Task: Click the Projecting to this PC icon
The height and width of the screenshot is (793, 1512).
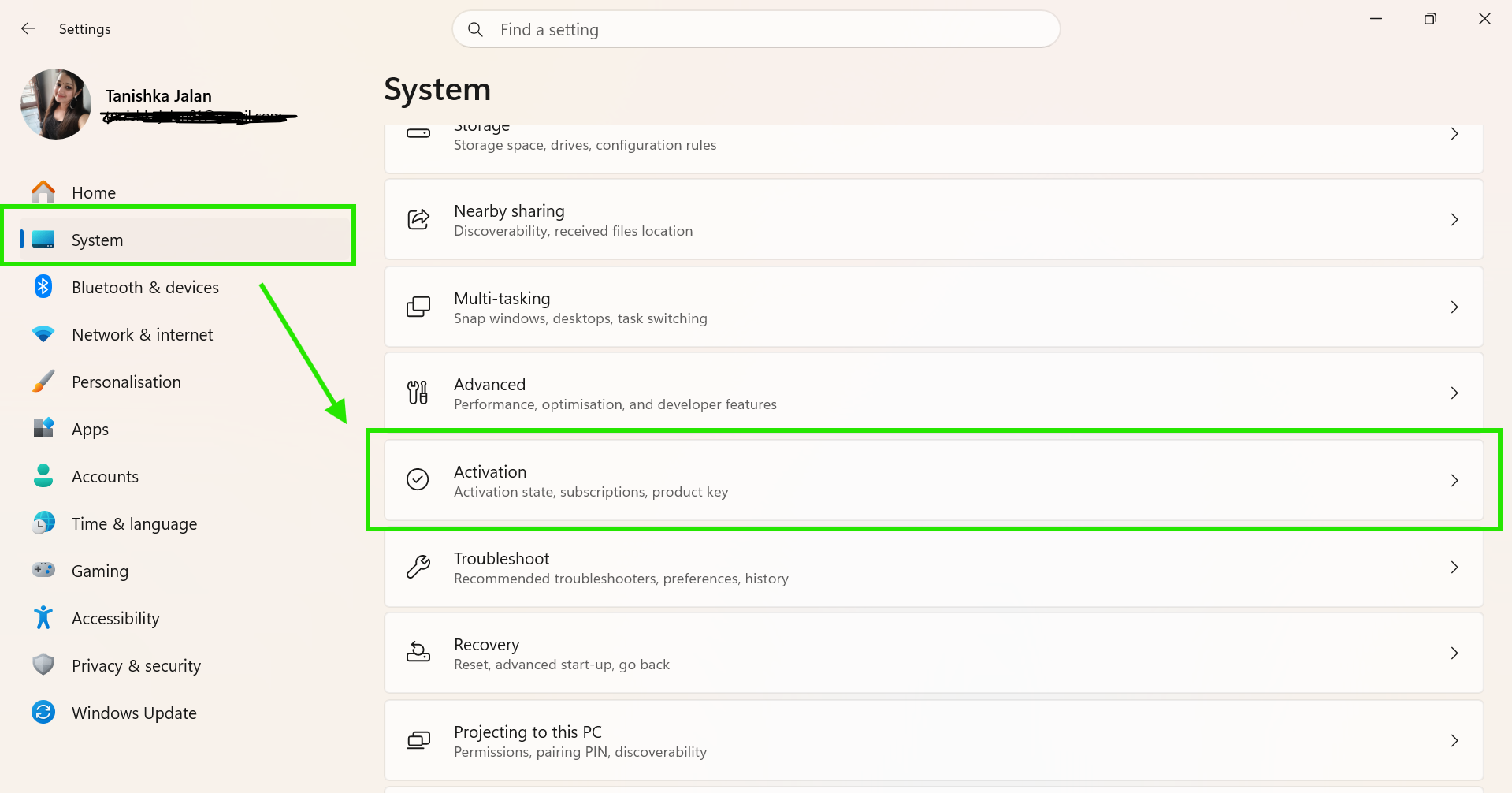Action: point(418,740)
